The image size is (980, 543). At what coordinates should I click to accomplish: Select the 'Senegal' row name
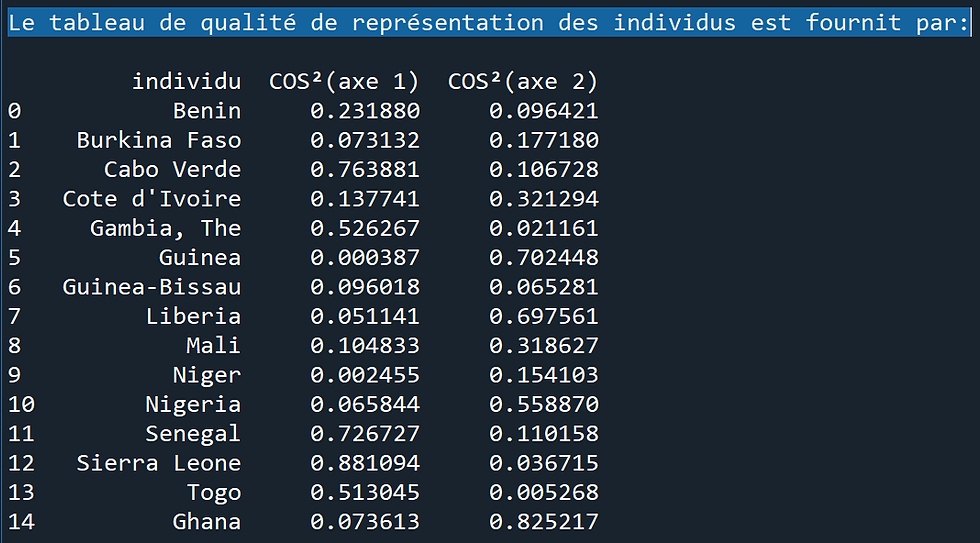pos(193,434)
